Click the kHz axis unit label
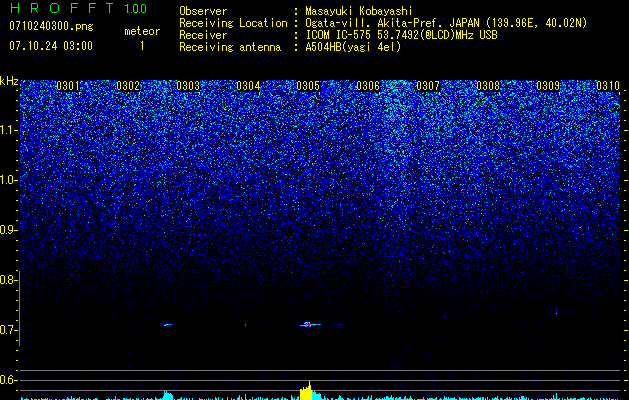This screenshot has height=400, width=629. pos(9,81)
